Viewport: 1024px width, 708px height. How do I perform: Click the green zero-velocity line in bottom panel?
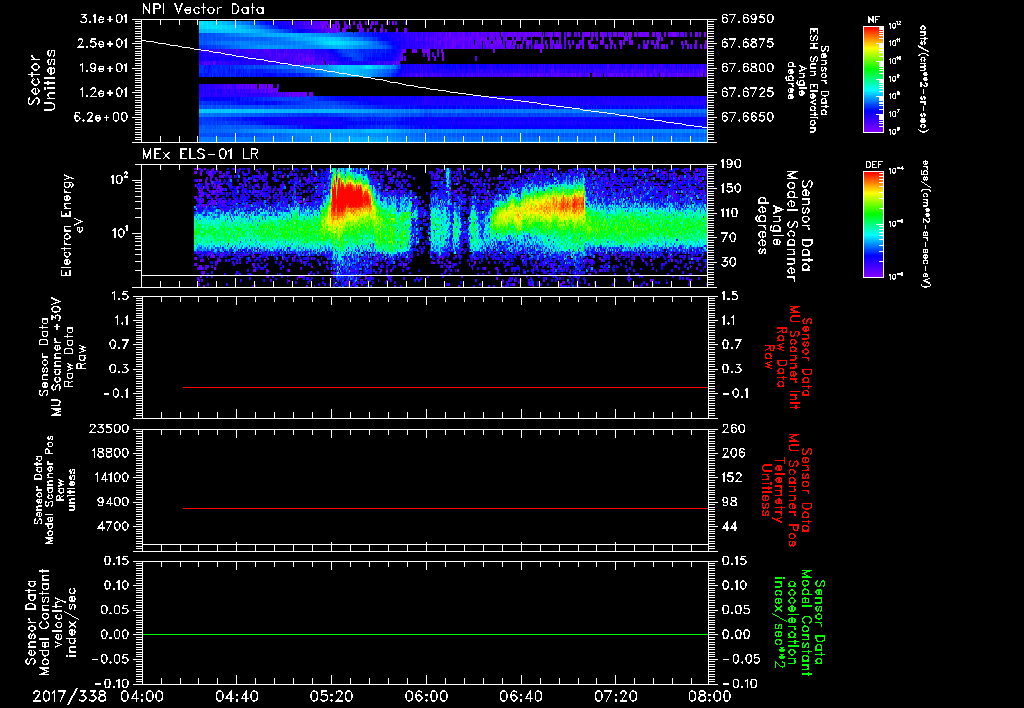pos(424,634)
